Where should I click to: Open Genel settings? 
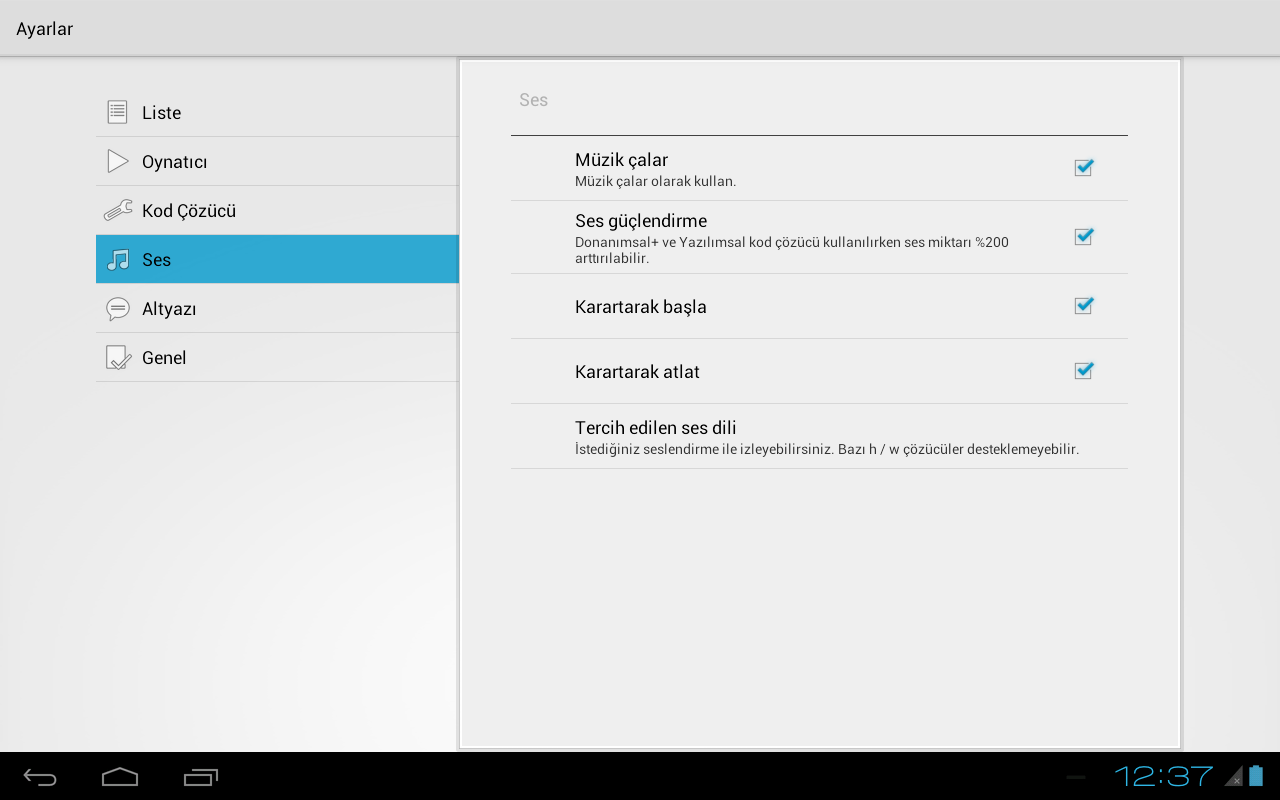point(277,357)
